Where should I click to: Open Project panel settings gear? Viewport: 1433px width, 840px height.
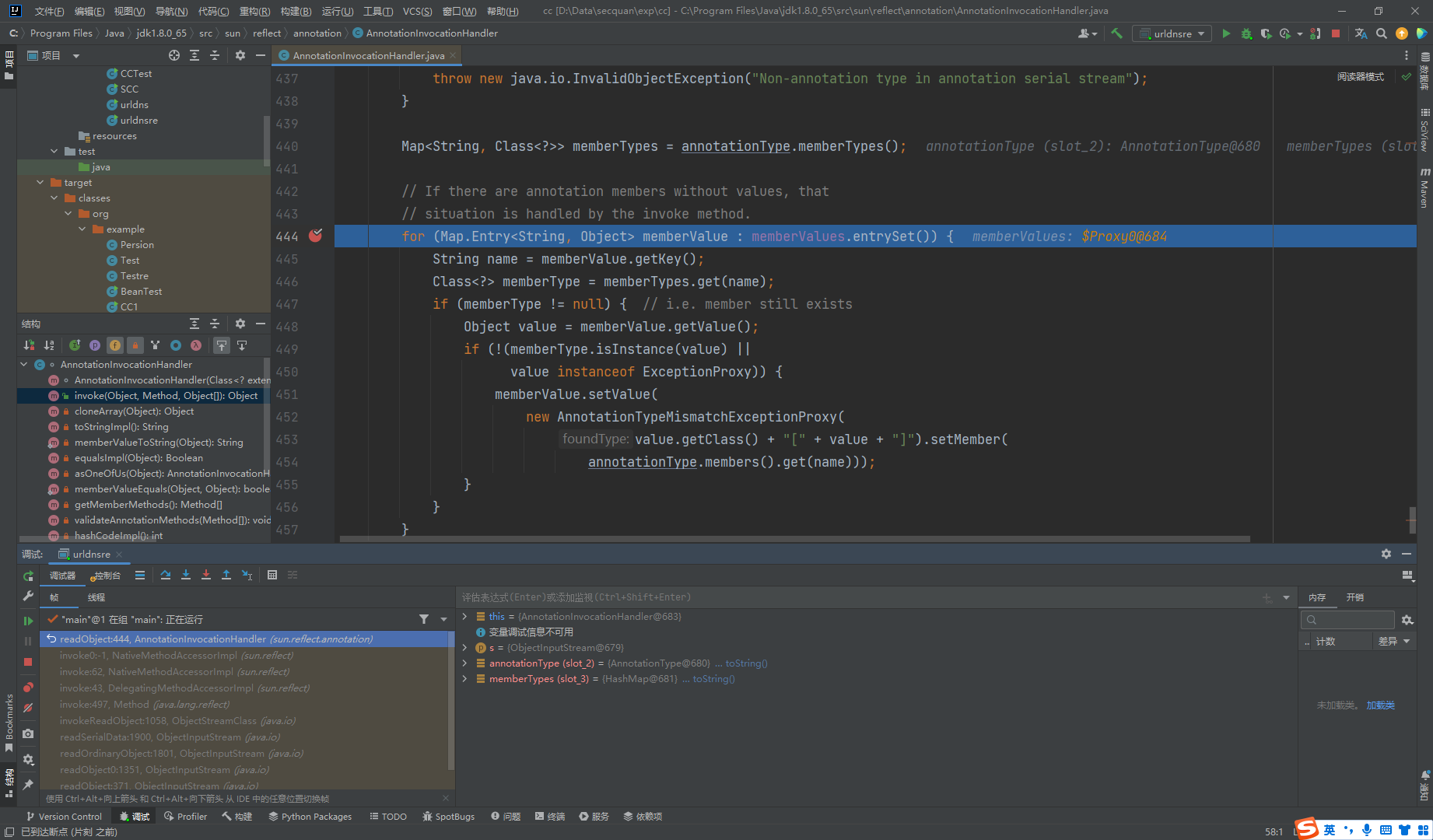click(240, 55)
